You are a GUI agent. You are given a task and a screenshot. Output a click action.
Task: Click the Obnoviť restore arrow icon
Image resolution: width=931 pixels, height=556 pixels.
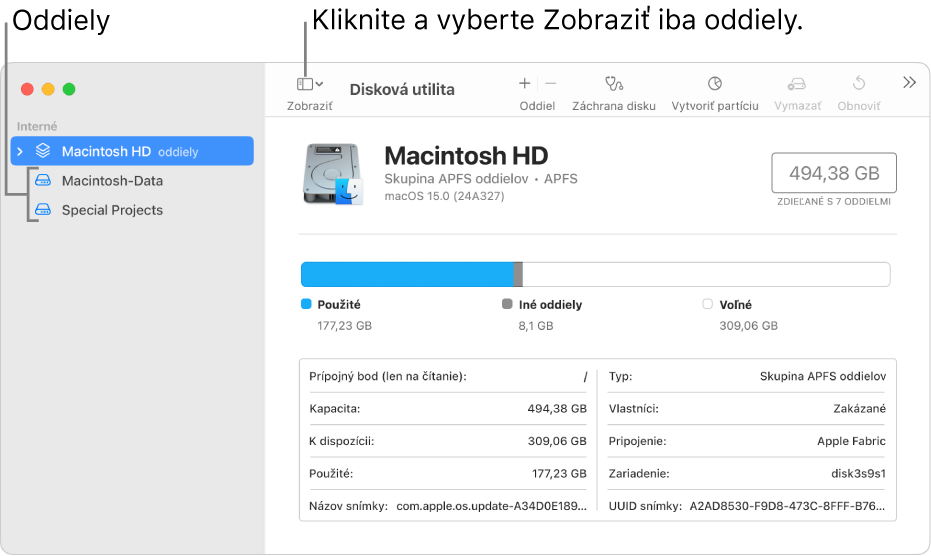click(x=859, y=83)
